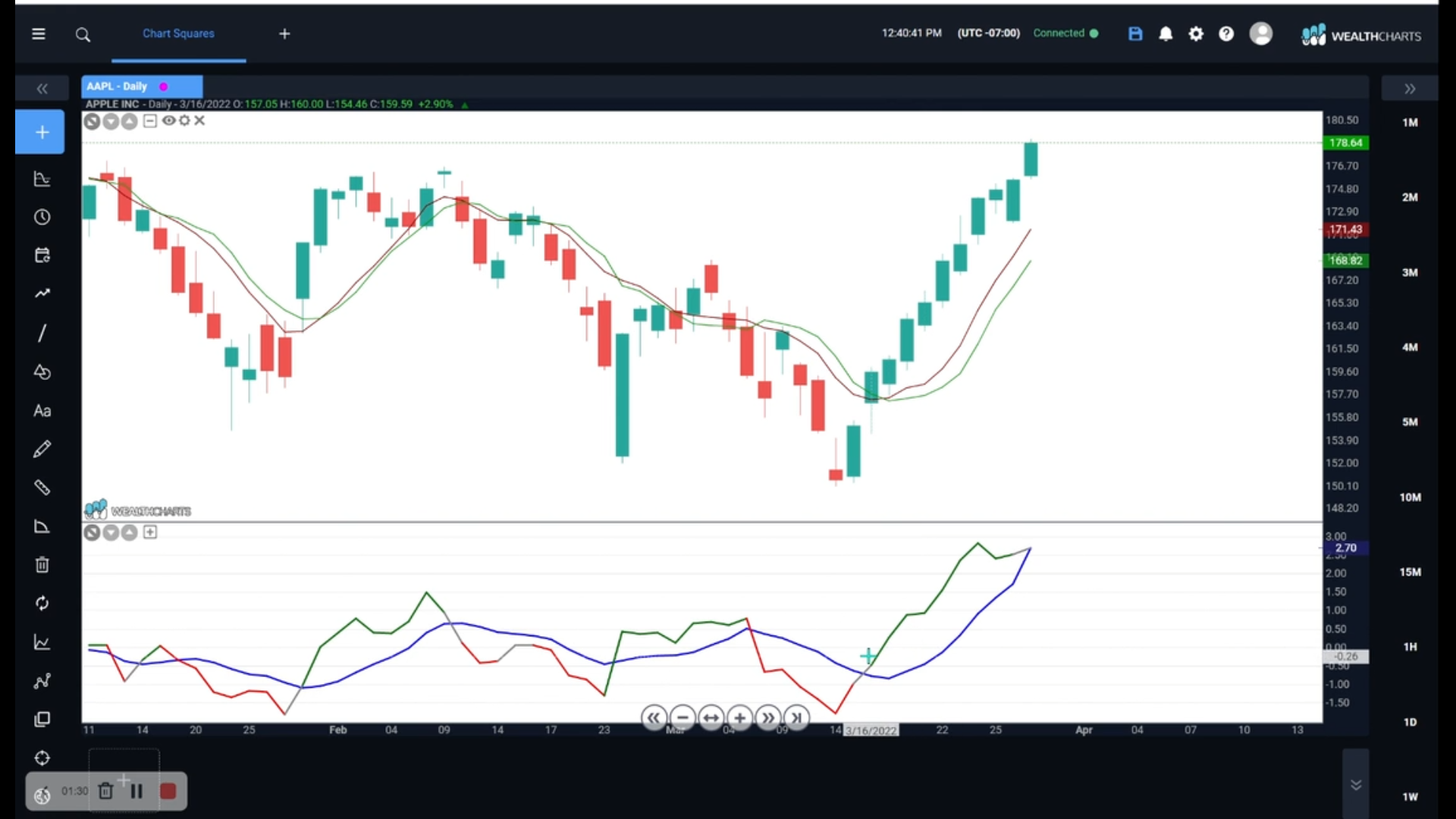Screen dimensions: 1456x819
Task: Select the 1W timeframe
Action: click(1410, 797)
